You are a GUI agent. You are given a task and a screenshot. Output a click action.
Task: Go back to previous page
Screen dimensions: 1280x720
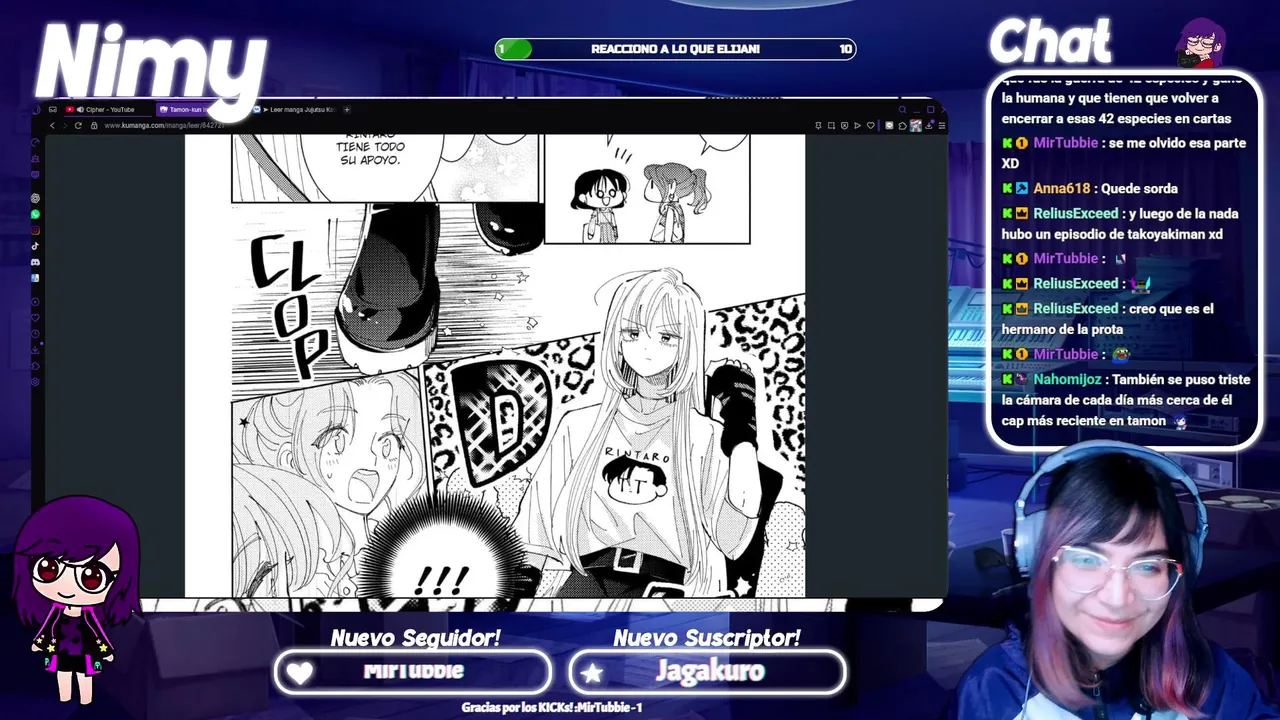[53, 126]
